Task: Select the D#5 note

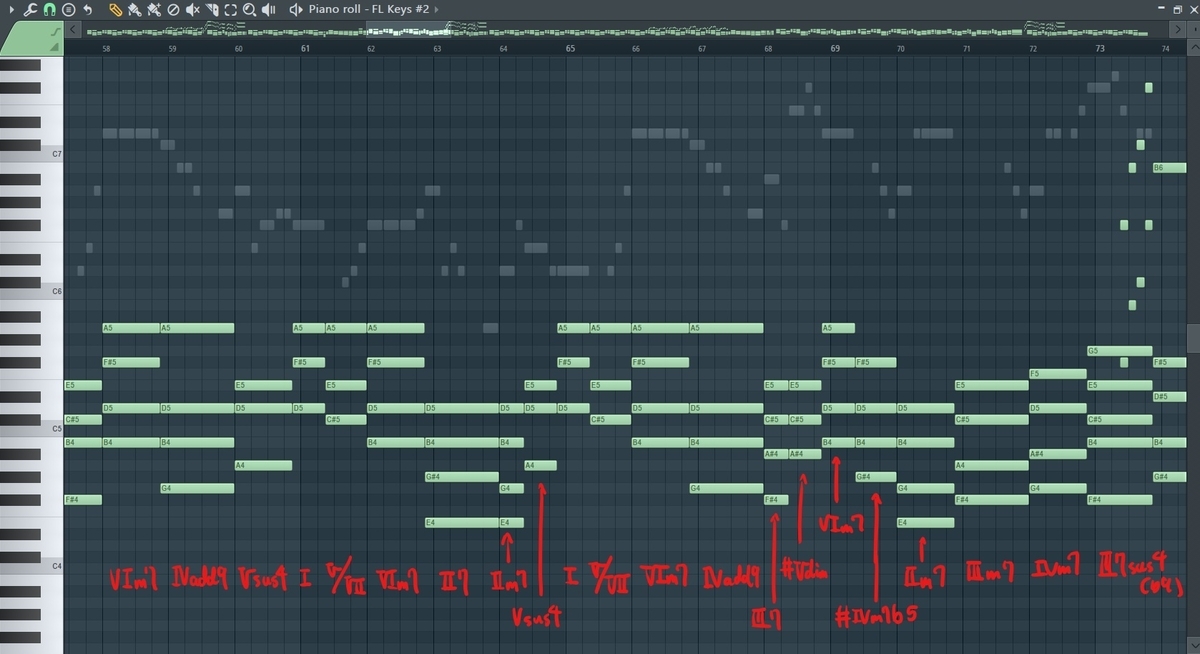Action: tap(1169, 397)
